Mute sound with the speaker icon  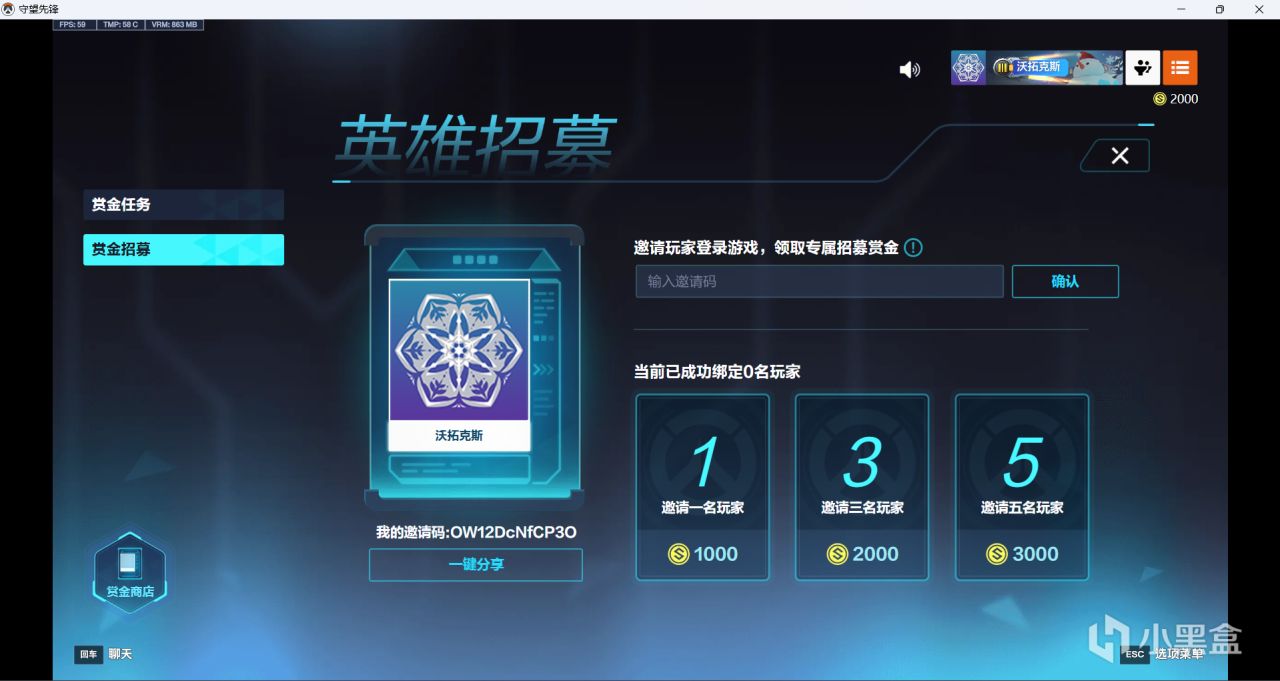pos(909,69)
